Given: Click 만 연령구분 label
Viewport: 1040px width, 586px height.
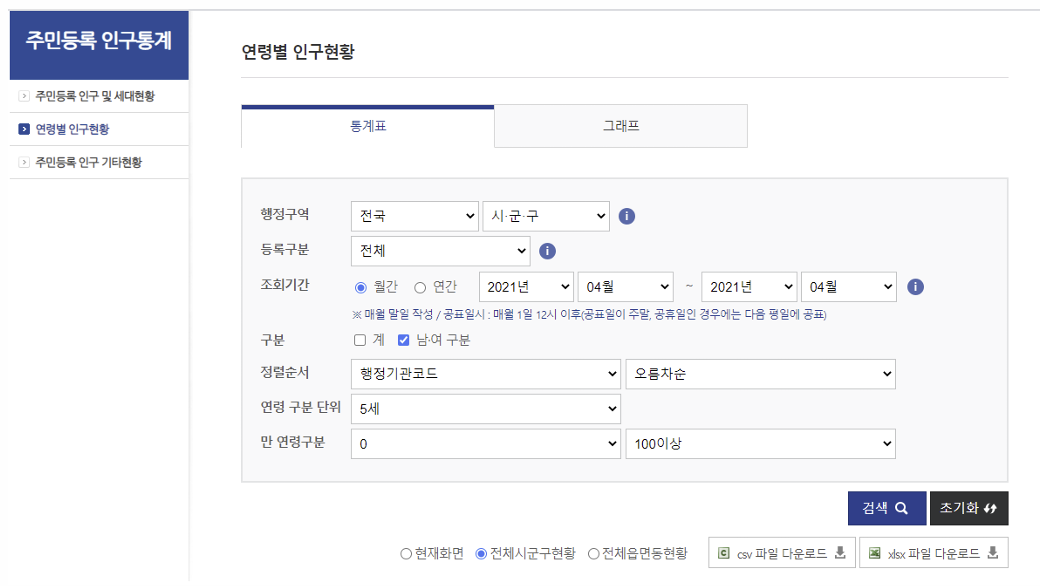Looking at the screenshot, I should point(292,442).
